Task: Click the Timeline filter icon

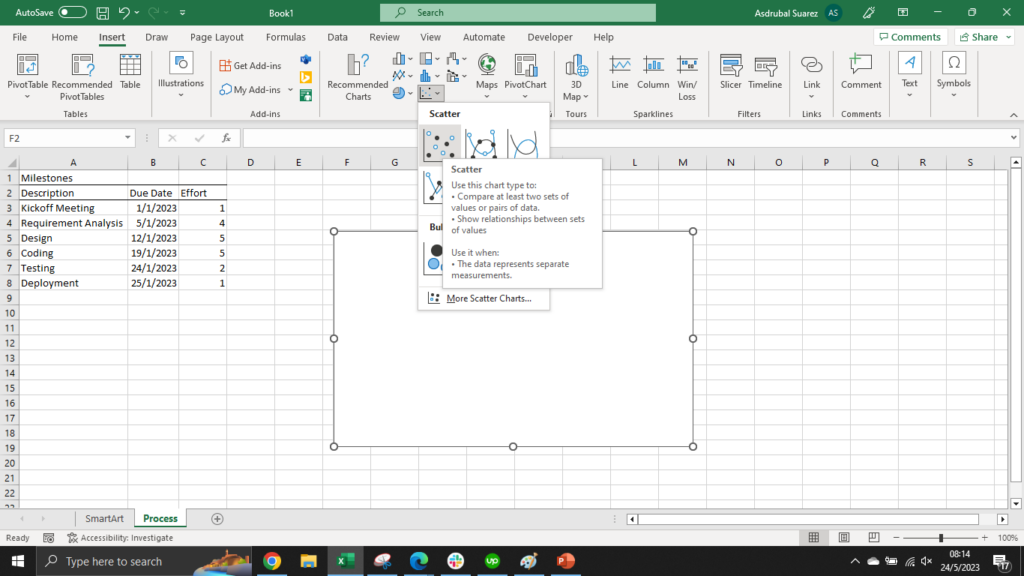Action: pos(764,72)
